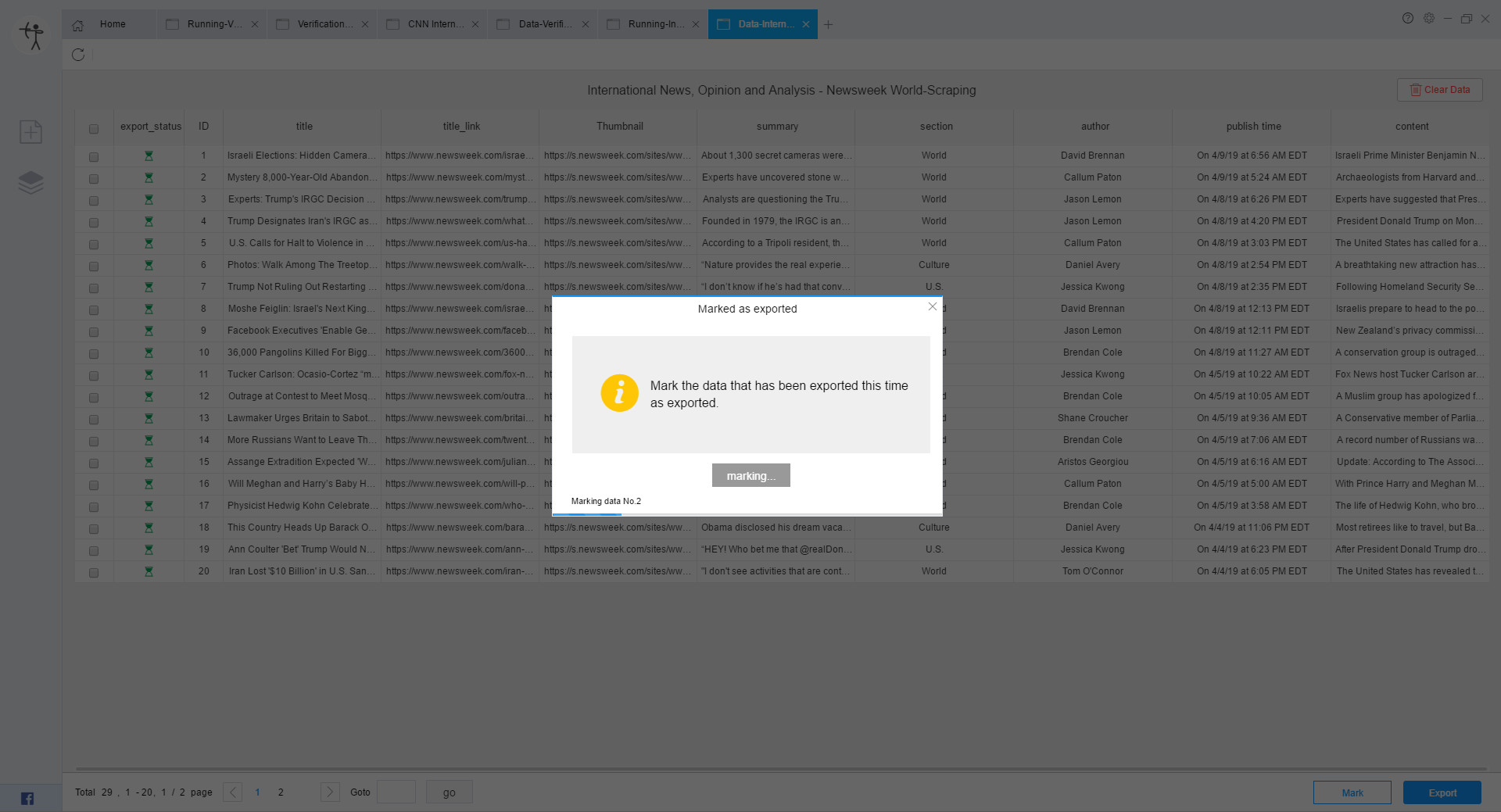Image resolution: width=1501 pixels, height=812 pixels.
Task: Check the checkbox for row ID 18
Action: pos(94,529)
